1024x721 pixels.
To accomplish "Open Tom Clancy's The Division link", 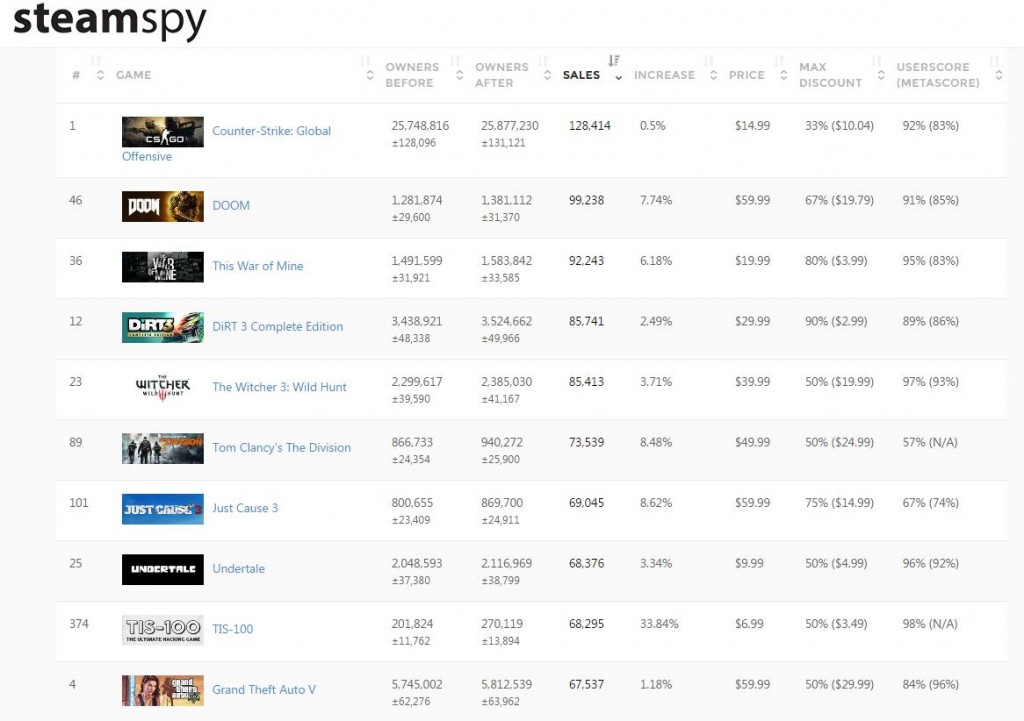I will click(281, 447).
